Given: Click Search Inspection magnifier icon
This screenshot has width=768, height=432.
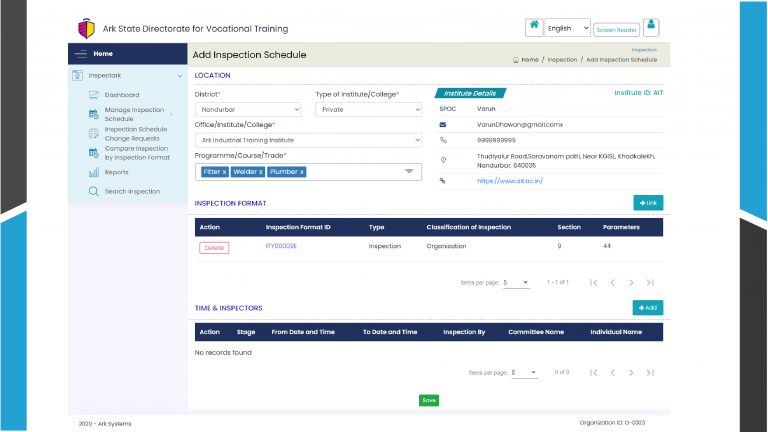Looking at the screenshot, I should click(x=94, y=191).
